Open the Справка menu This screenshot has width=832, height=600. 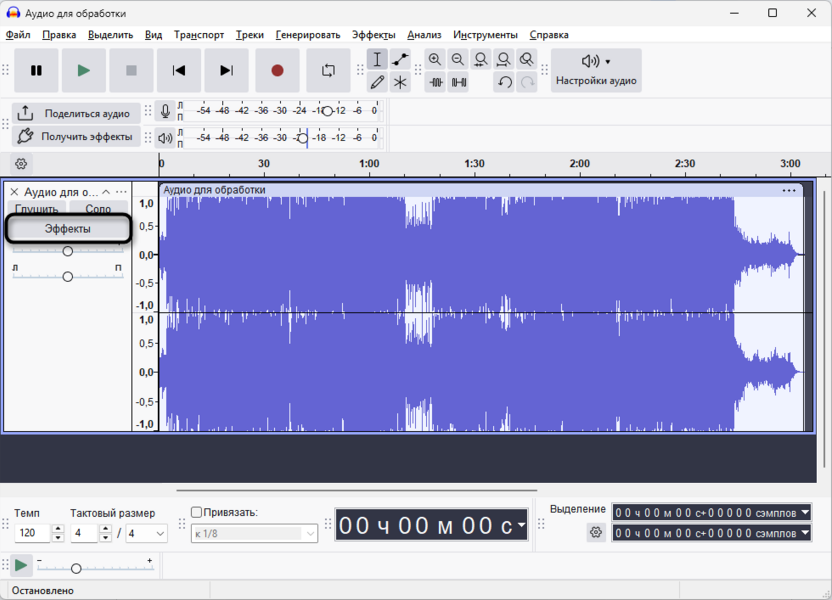(549, 34)
